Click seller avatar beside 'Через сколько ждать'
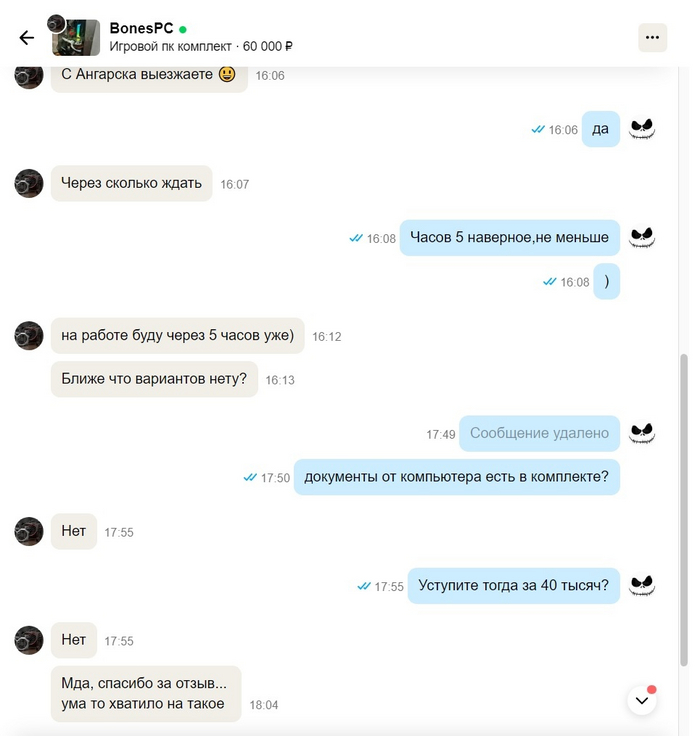700x736 pixels. (x=29, y=184)
